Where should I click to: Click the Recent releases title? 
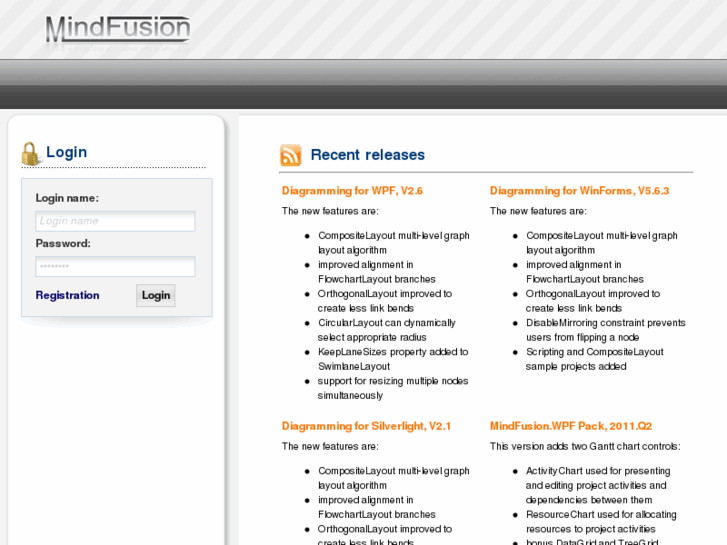[368, 155]
